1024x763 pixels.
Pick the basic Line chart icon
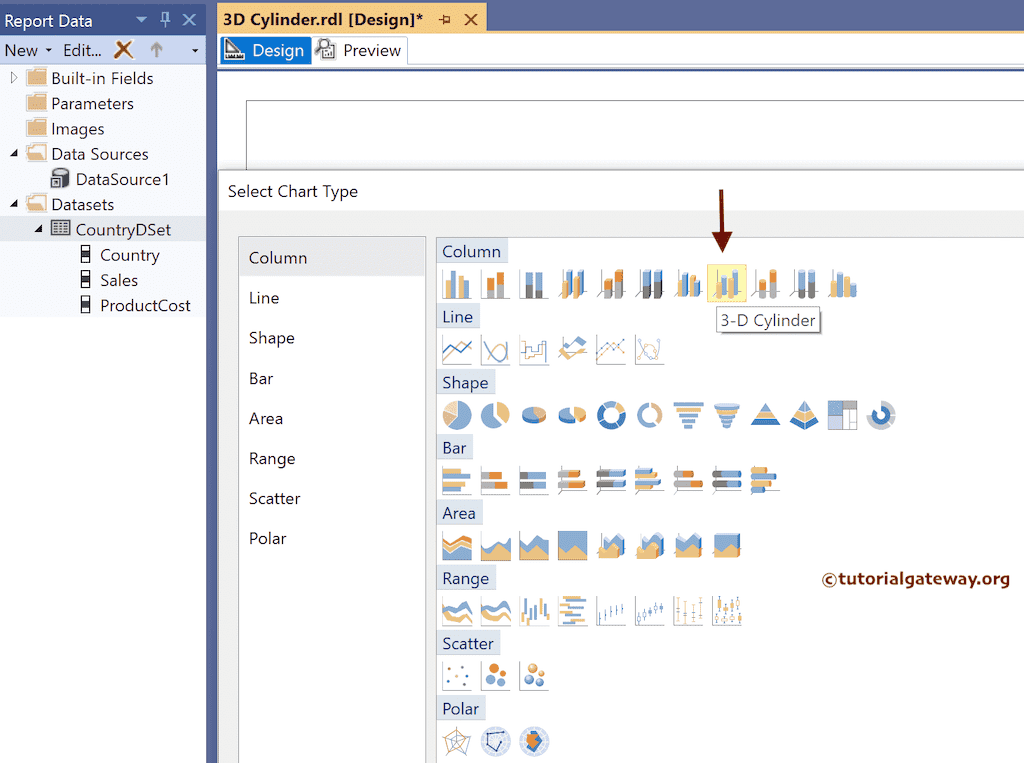pos(456,349)
